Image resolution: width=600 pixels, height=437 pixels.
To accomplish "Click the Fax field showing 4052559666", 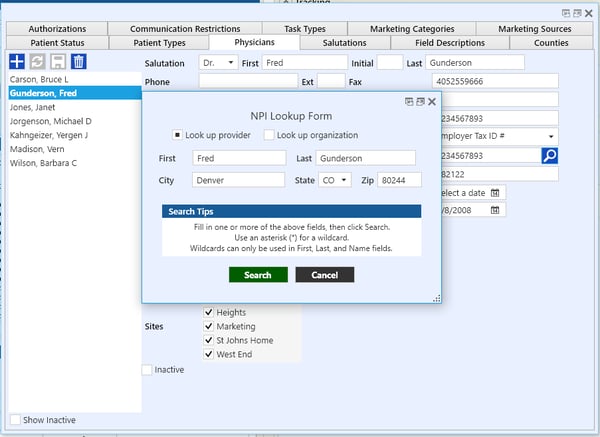I will [x=495, y=81].
